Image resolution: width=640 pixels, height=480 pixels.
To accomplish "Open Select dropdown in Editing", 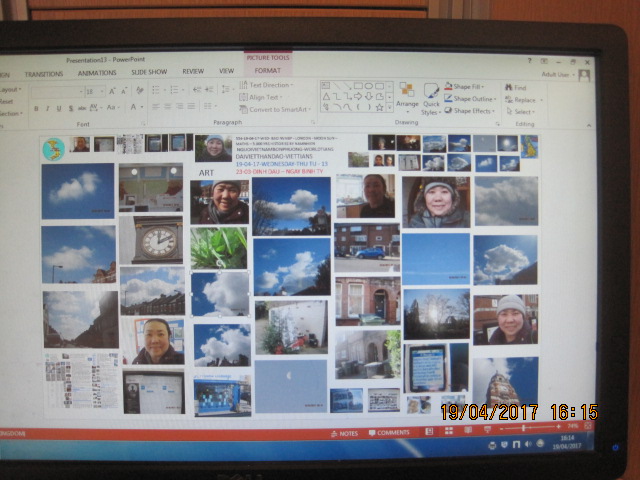I will [520, 111].
